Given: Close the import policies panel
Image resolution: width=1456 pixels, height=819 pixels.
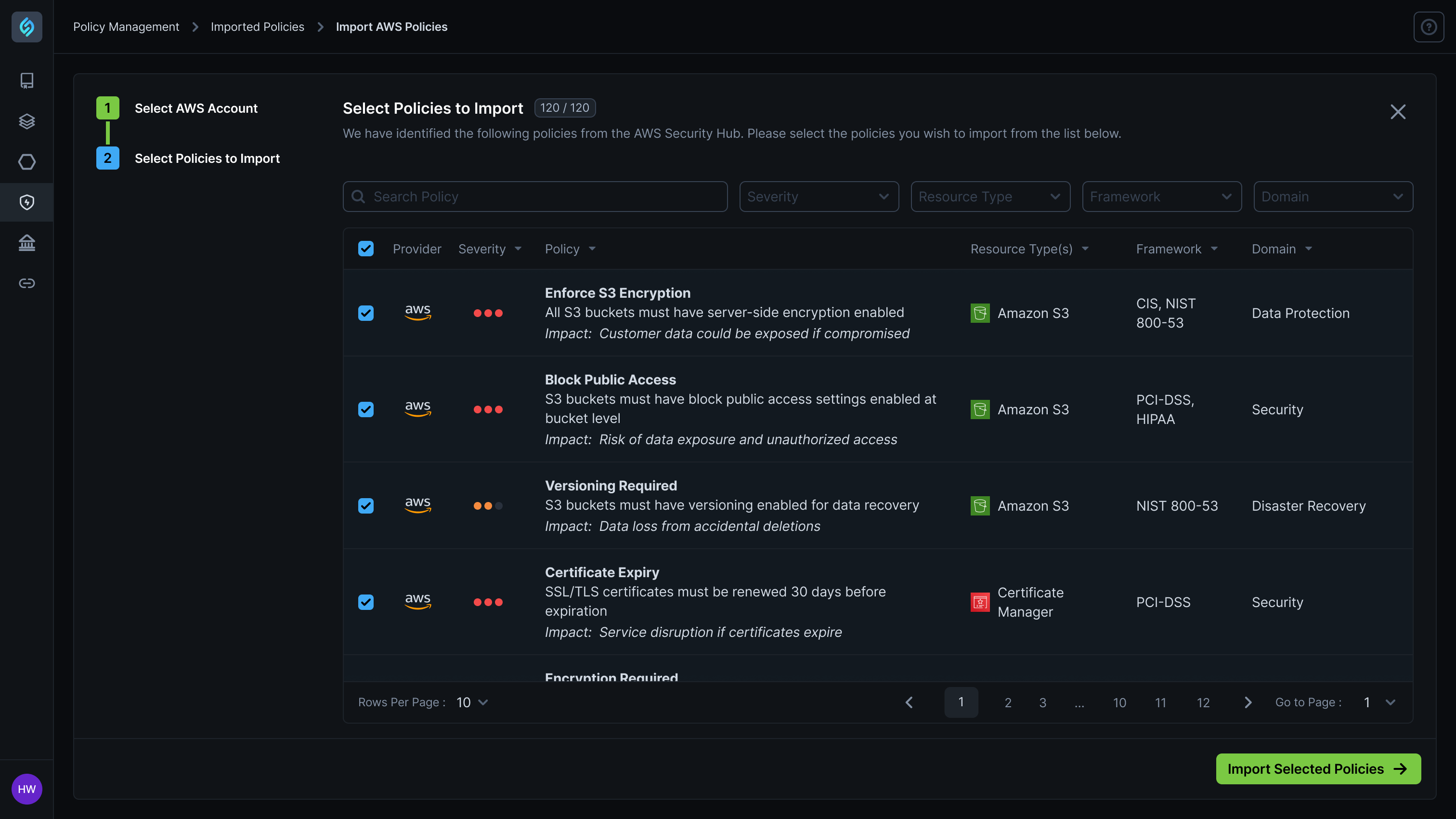Looking at the screenshot, I should click(1398, 111).
